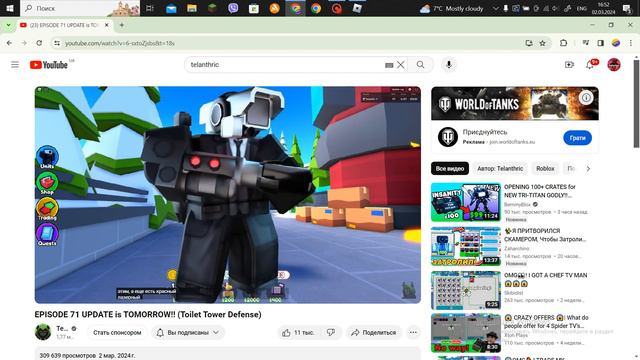Expand the subscribed notification dropdown

(x=216, y=333)
